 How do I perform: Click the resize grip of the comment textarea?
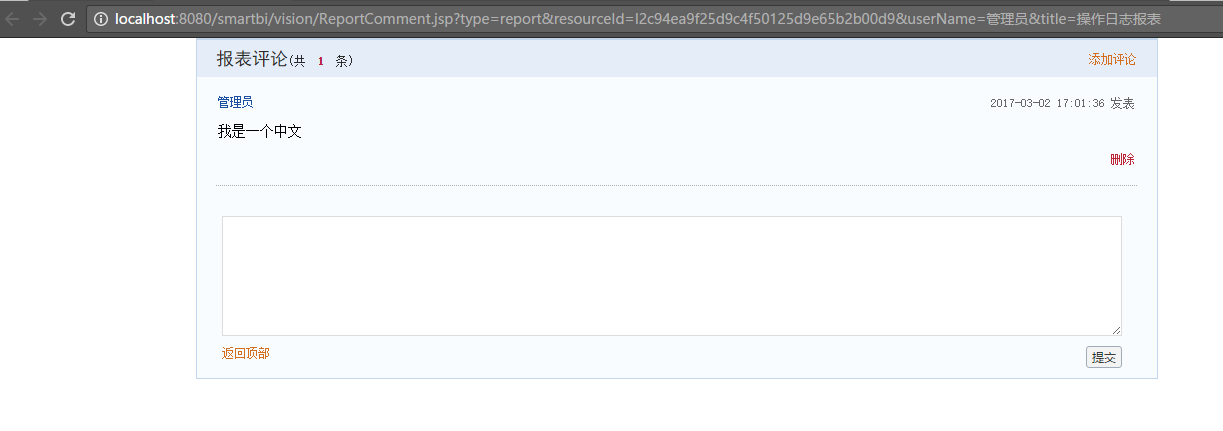pos(1116,330)
